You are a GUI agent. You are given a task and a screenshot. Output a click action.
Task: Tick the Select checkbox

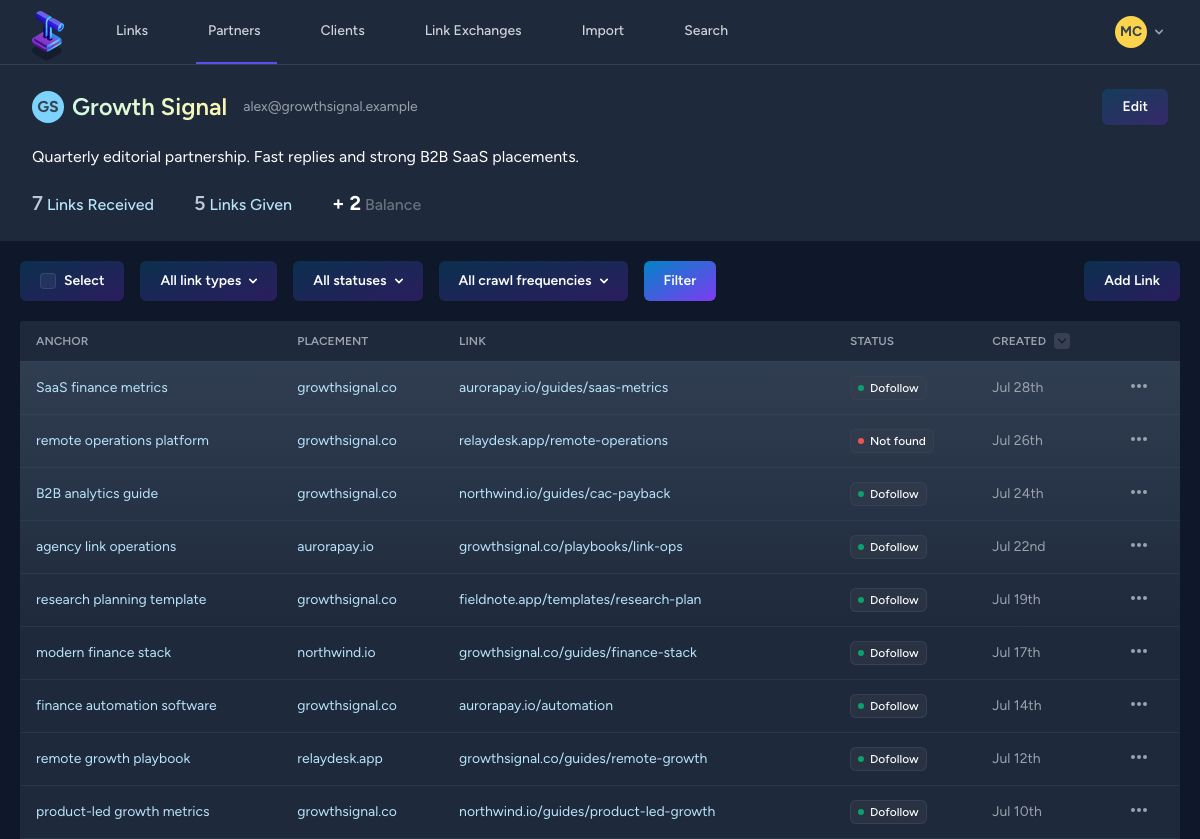(x=48, y=281)
